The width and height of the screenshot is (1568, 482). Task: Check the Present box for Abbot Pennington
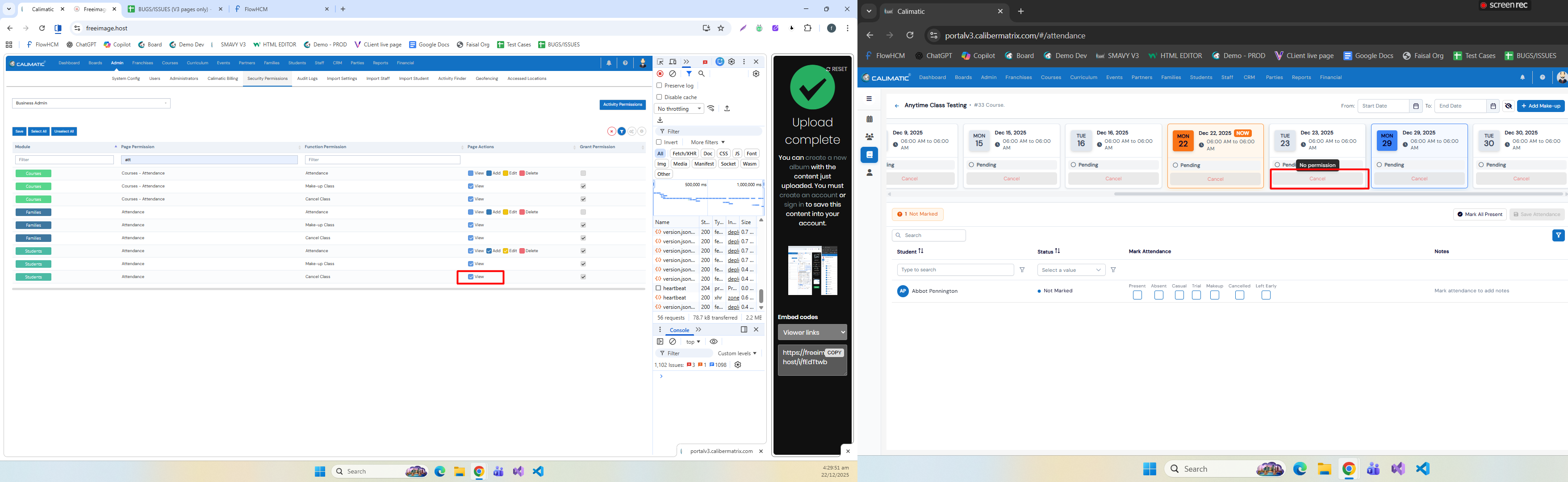(x=1137, y=295)
